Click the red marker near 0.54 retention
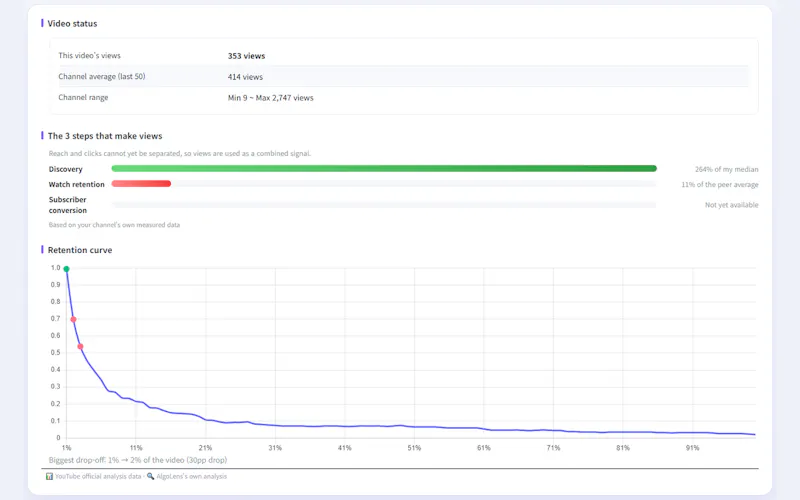 [x=80, y=346]
